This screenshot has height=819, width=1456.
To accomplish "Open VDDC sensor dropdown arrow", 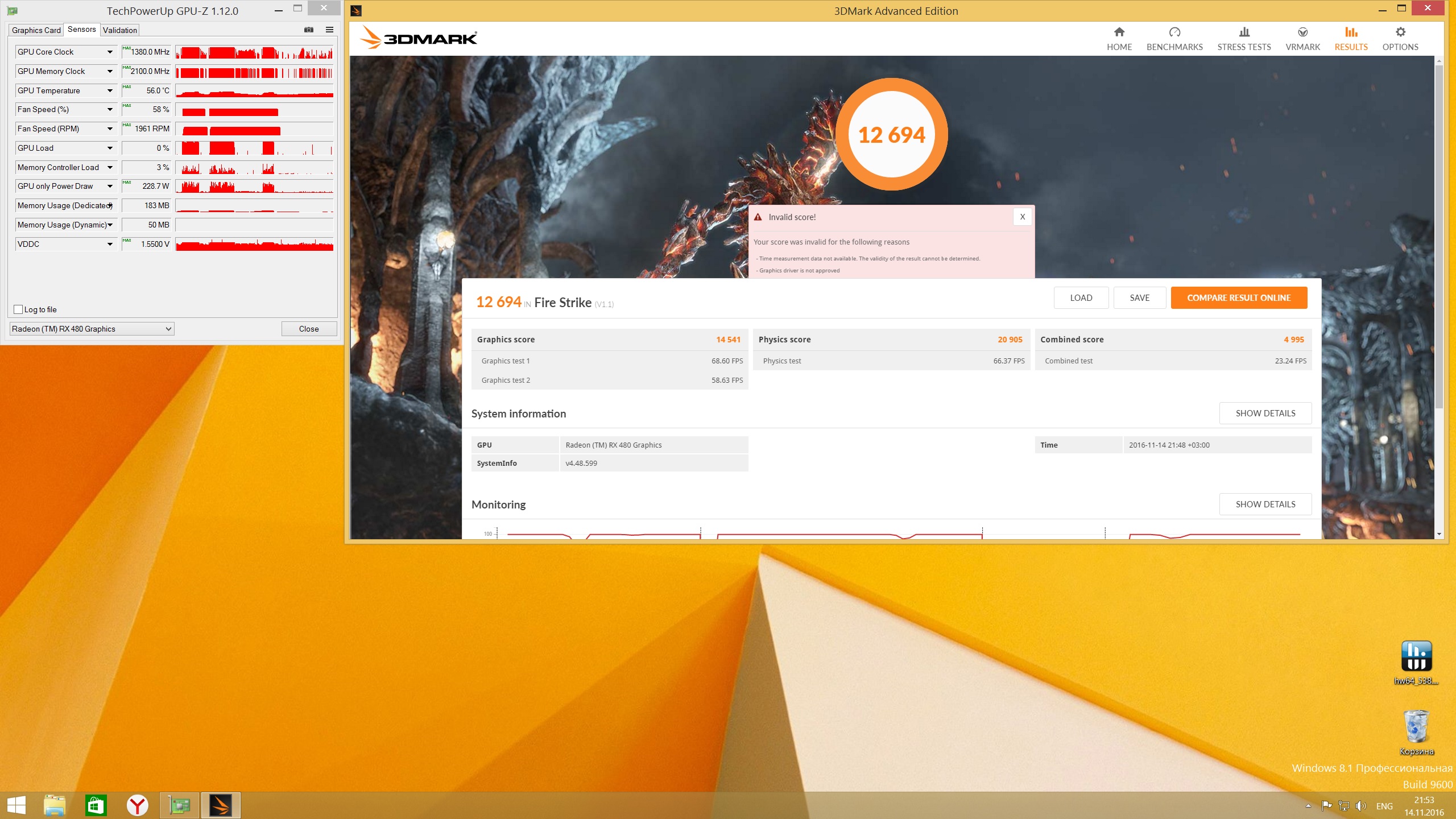I will coord(110,244).
